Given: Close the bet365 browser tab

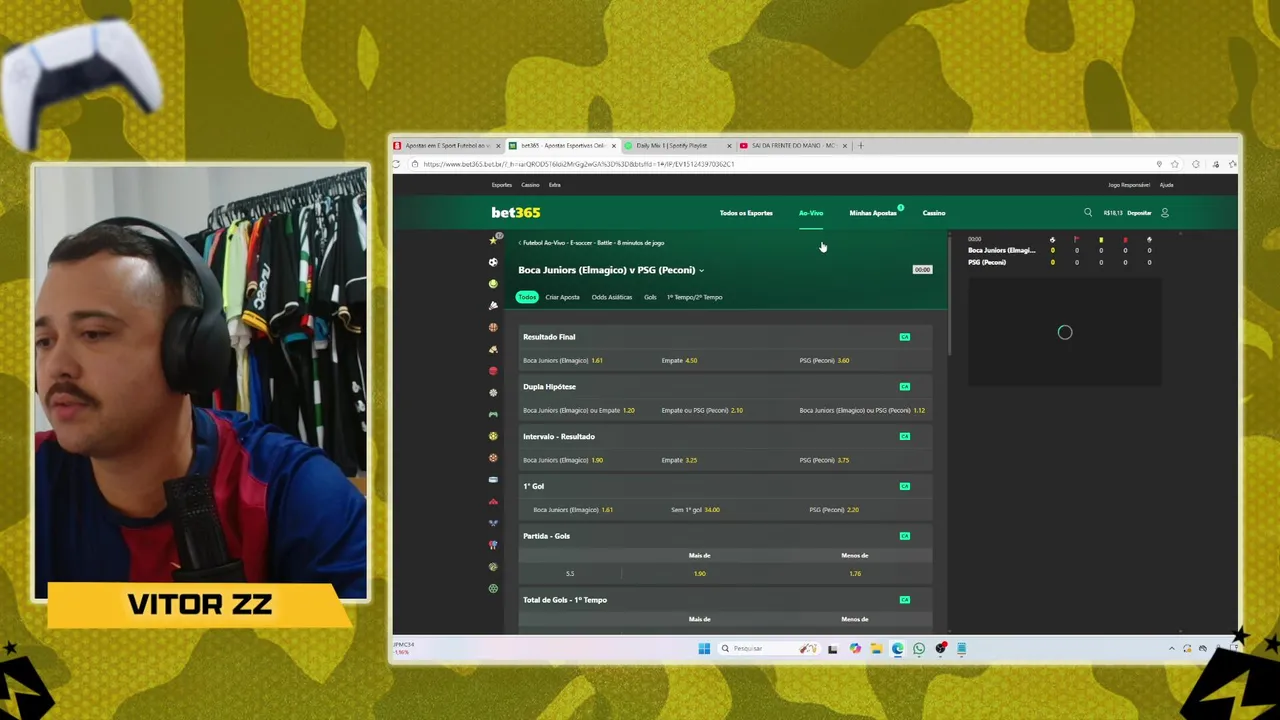Looking at the screenshot, I should tap(614, 146).
